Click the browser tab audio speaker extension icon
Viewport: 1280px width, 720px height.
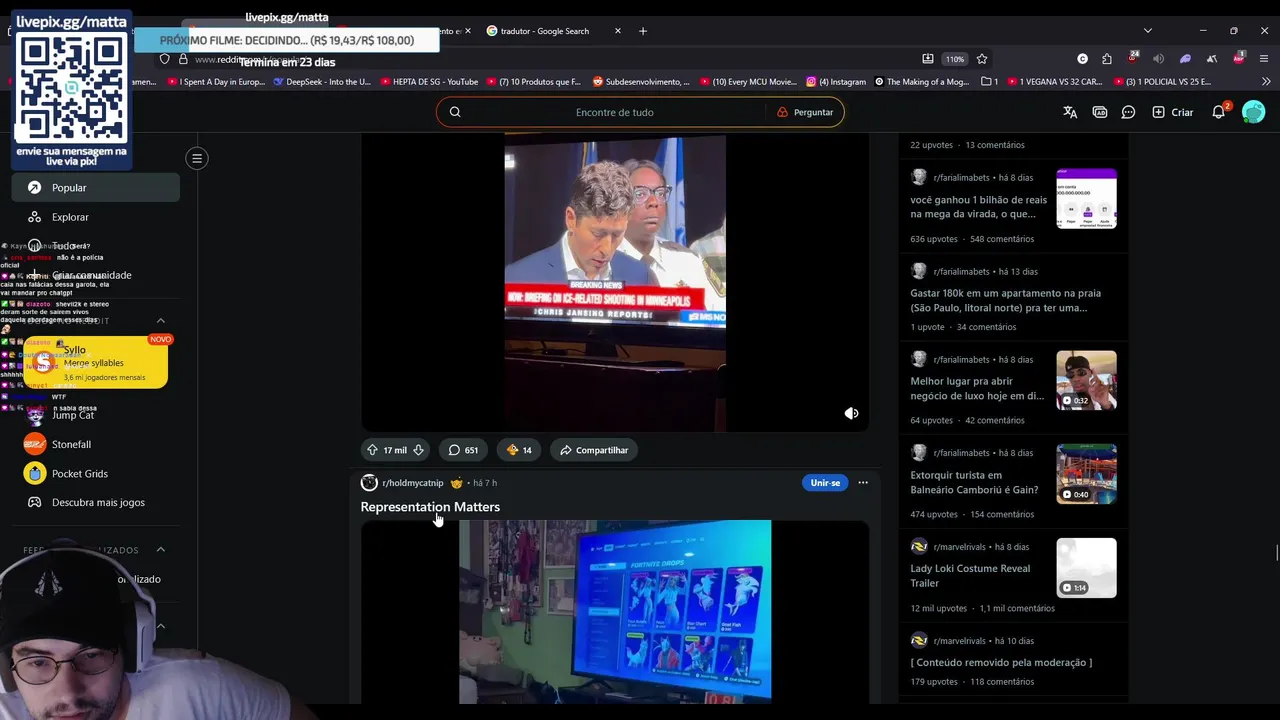(1159, 59)
